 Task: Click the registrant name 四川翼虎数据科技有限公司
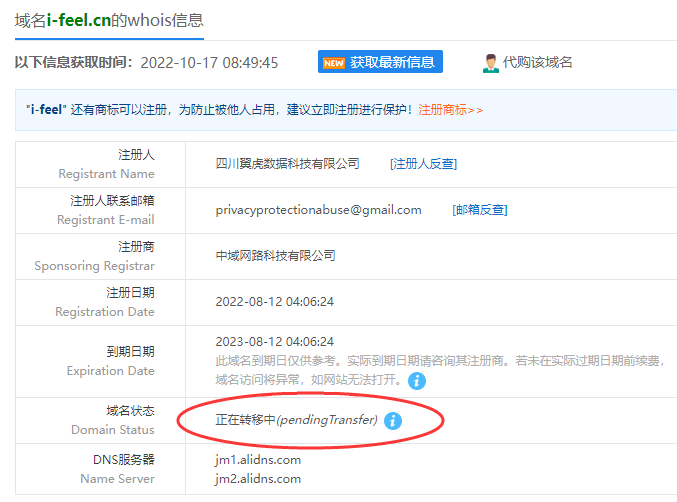(x=287, y=164)
